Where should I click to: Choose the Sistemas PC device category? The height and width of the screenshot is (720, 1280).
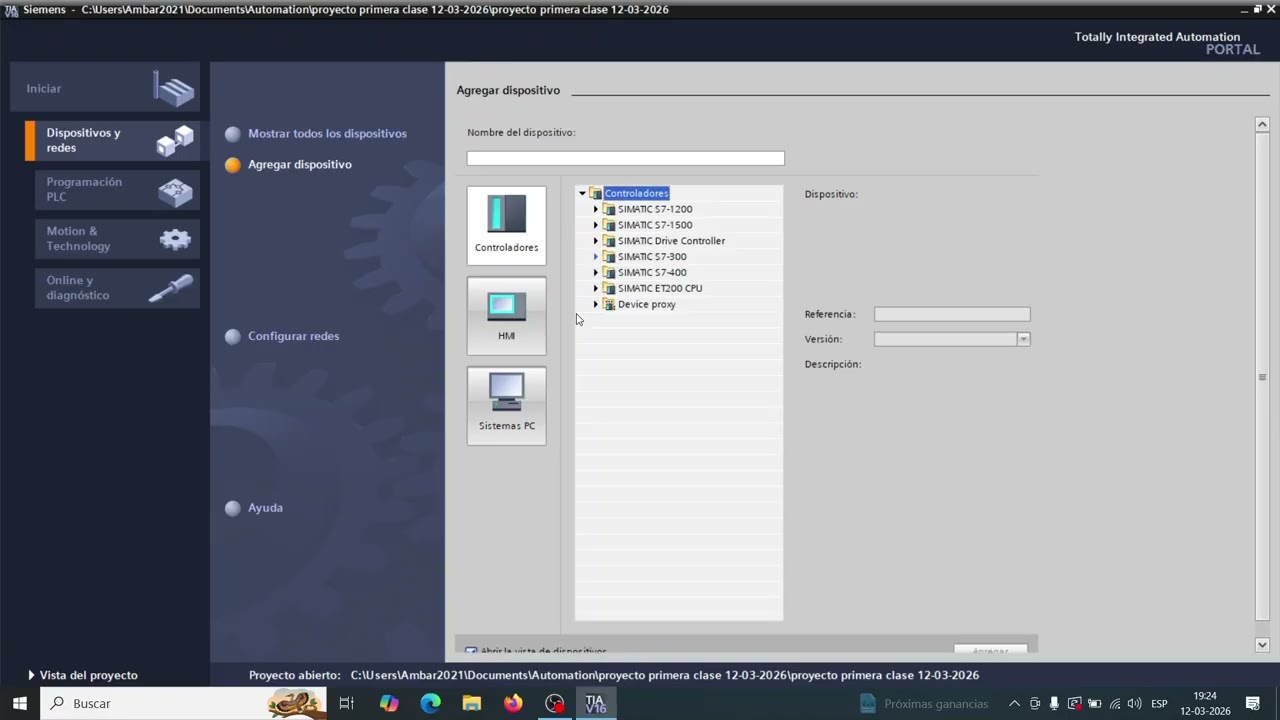click(x=506, y=405)
